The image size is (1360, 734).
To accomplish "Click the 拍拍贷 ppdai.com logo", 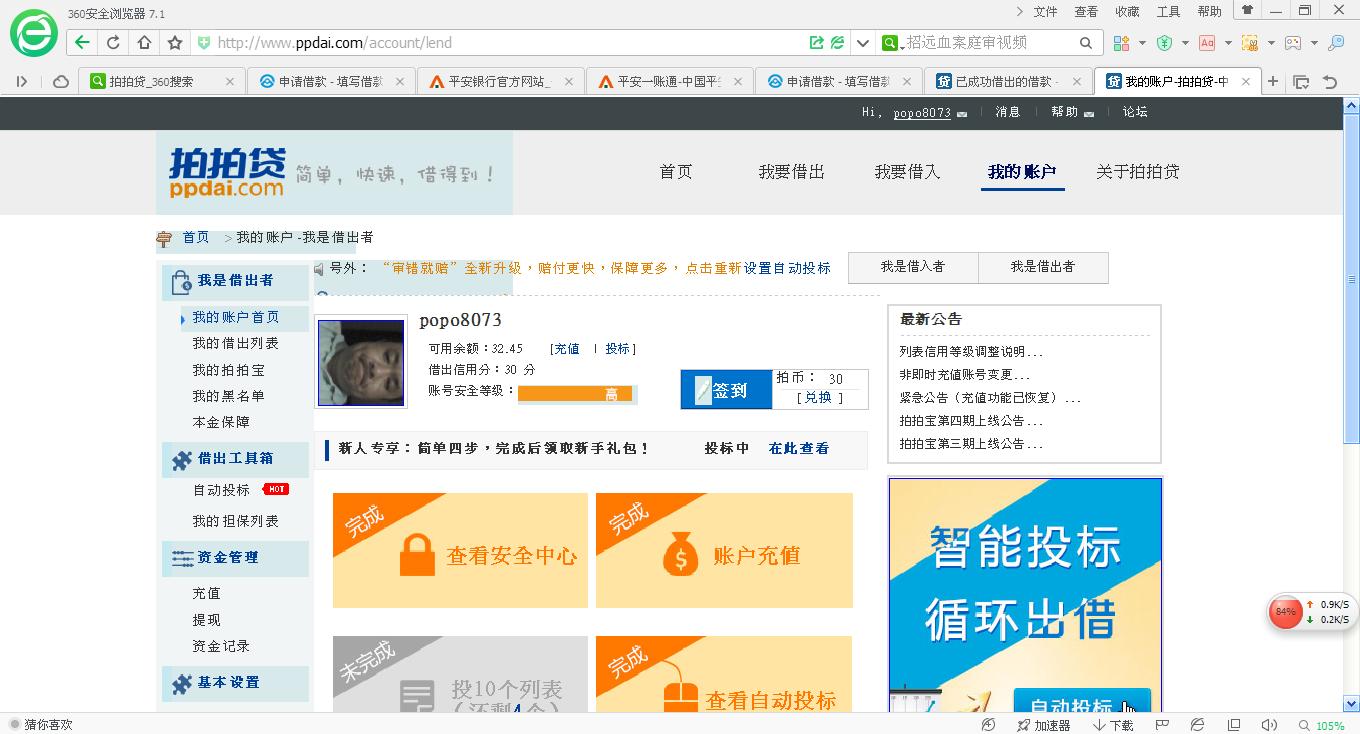I will tap(228, 173).
